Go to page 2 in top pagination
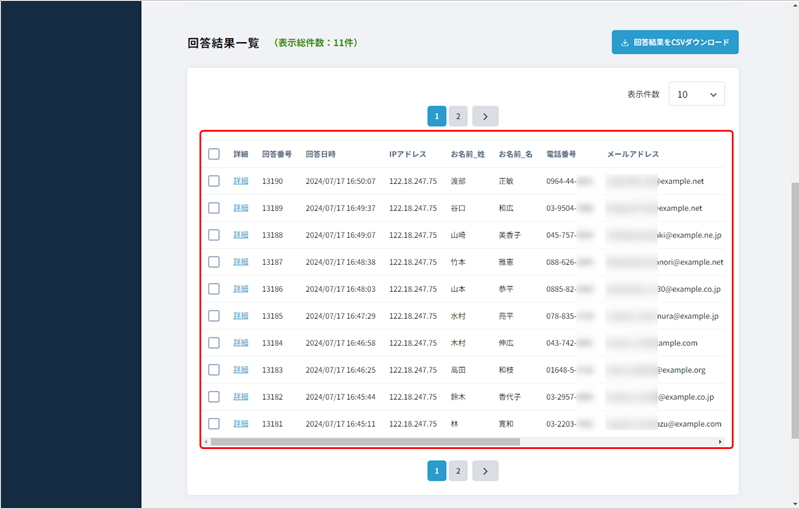The width and height of the screenshot is (800, 509). point(458,116)
